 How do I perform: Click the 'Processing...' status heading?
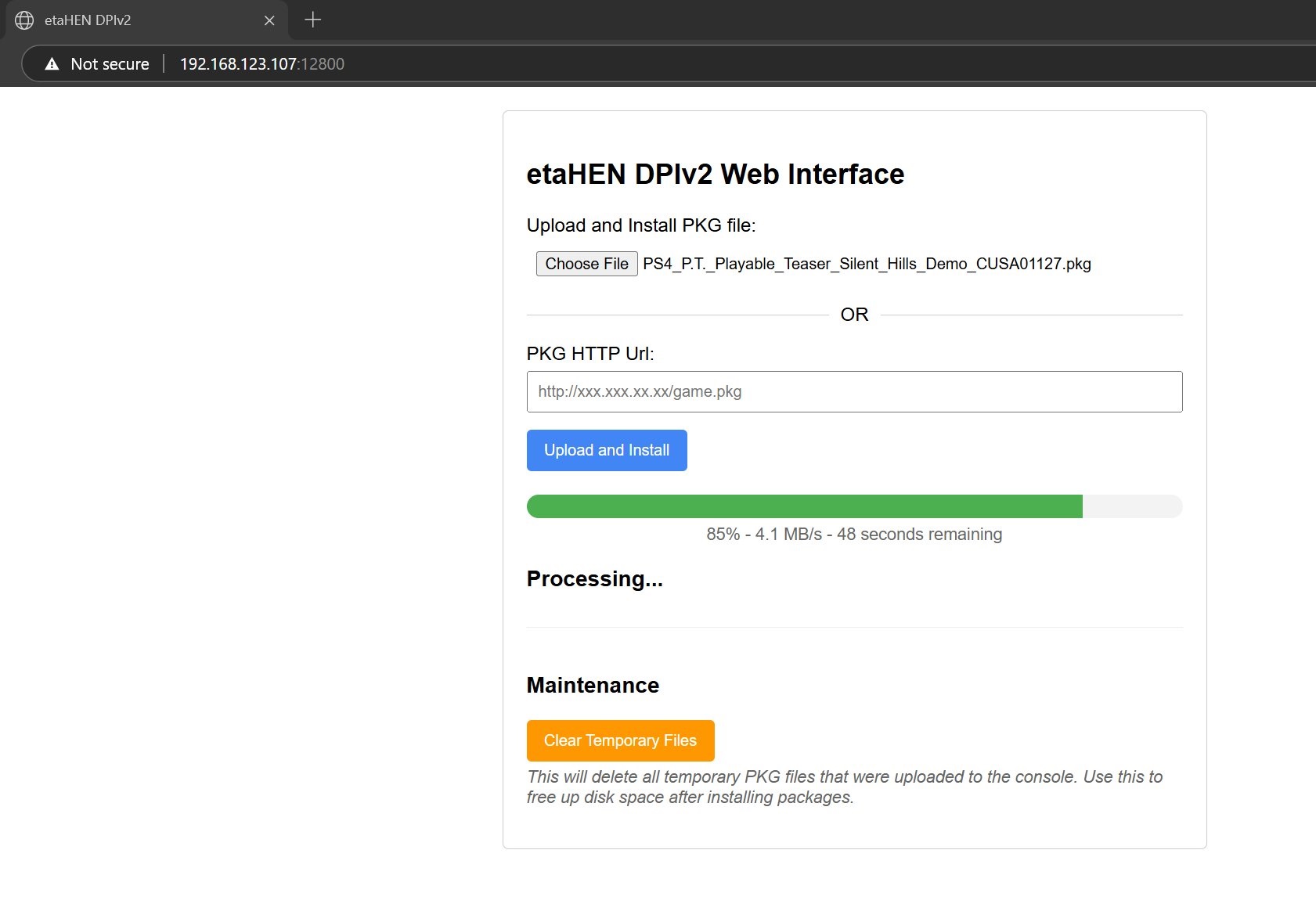(x=594, y=579)
